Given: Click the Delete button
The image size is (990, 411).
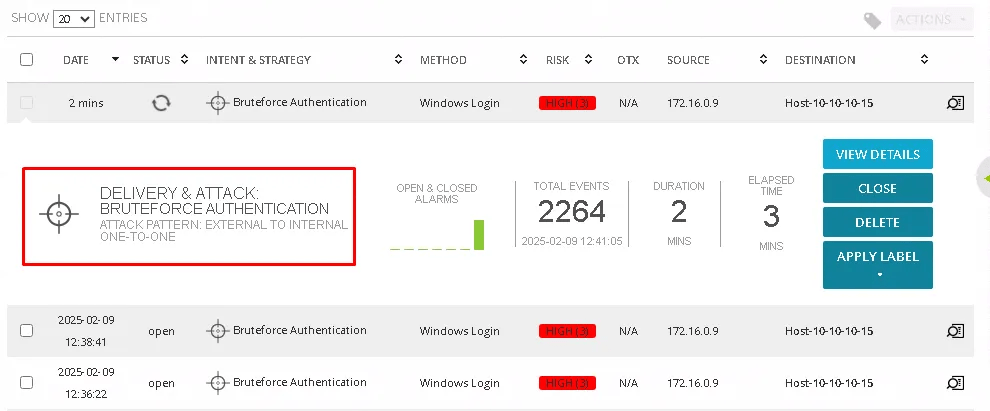Looking at the screenshot, I should (877, 222).
